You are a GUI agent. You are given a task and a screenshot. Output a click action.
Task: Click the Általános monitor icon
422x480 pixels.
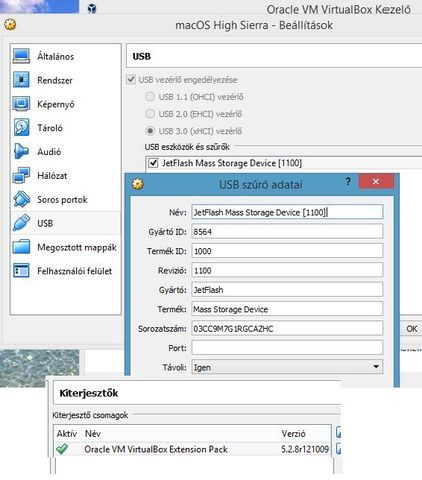pyautogui.click(x=21, y=56)
